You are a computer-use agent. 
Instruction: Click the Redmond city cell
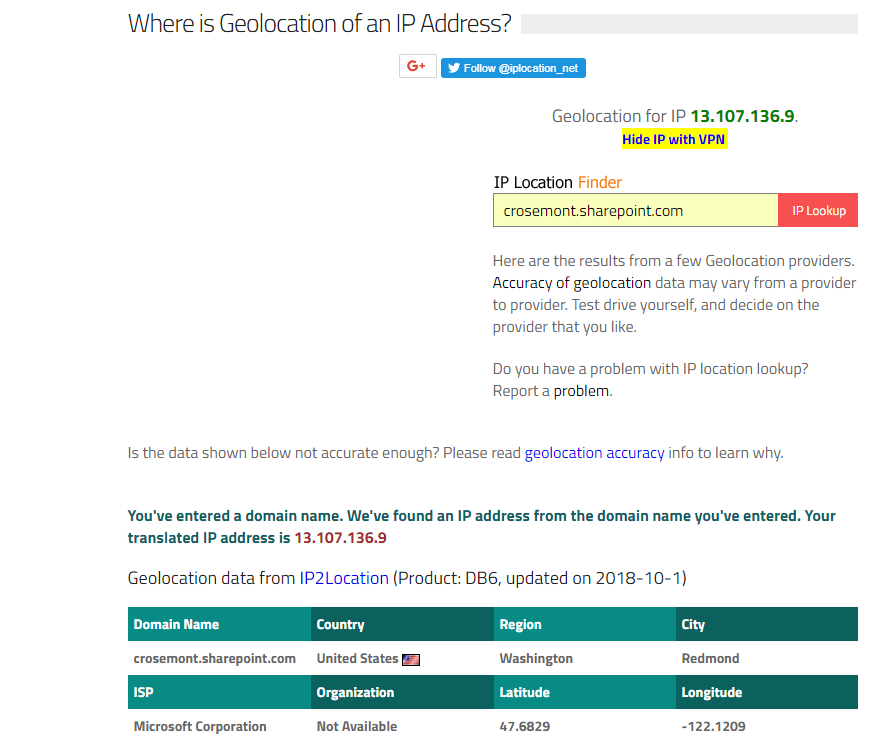(x=710, y=659)
